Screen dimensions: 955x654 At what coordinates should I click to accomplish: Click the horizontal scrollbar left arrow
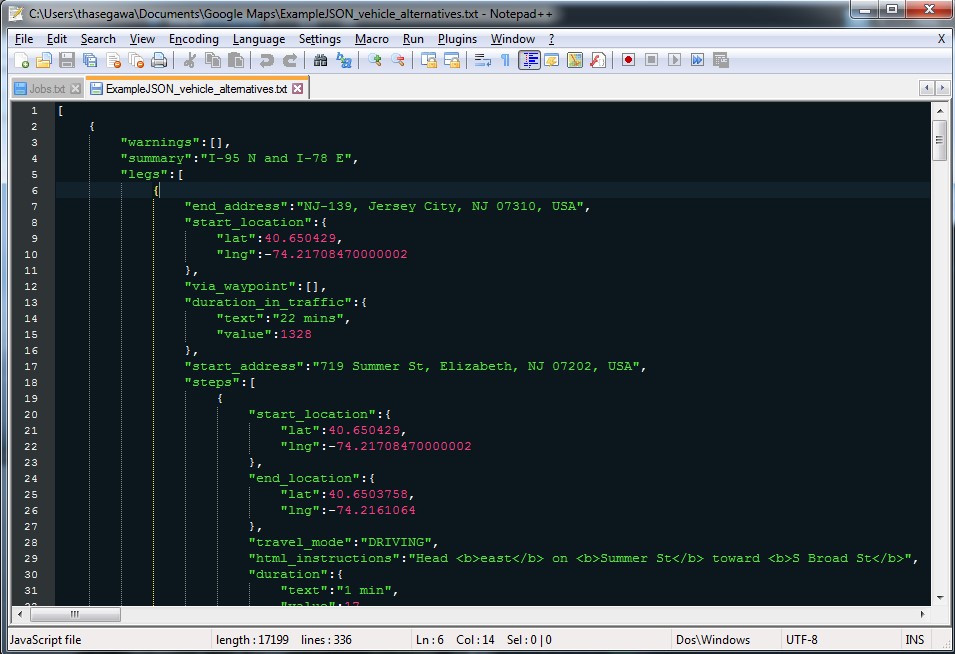pyautogui.click(x=20, y=614)
